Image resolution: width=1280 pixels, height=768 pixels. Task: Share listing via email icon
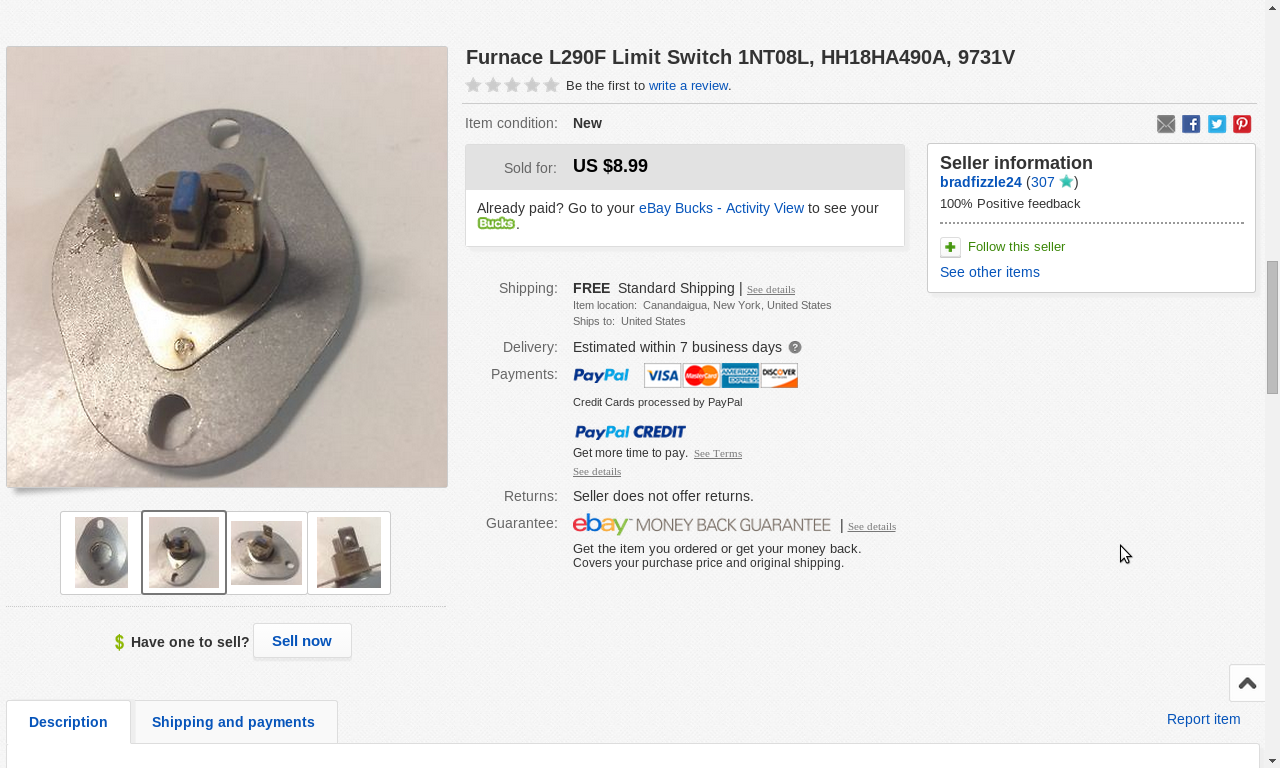pos(1166,124)
